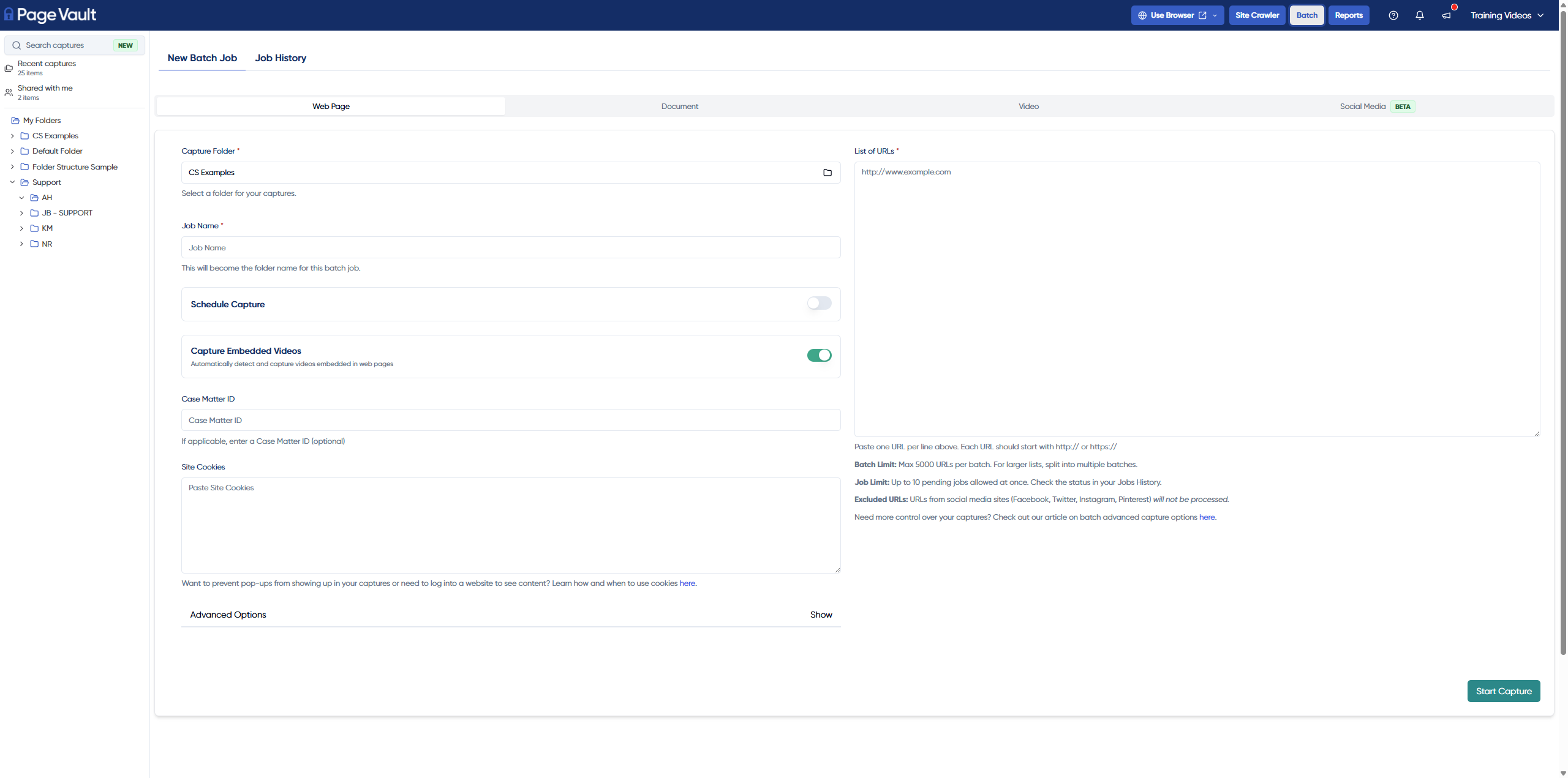Open the Use Browser dropdown arrow
The image size is (1568, 778).
pos(1215,15)
